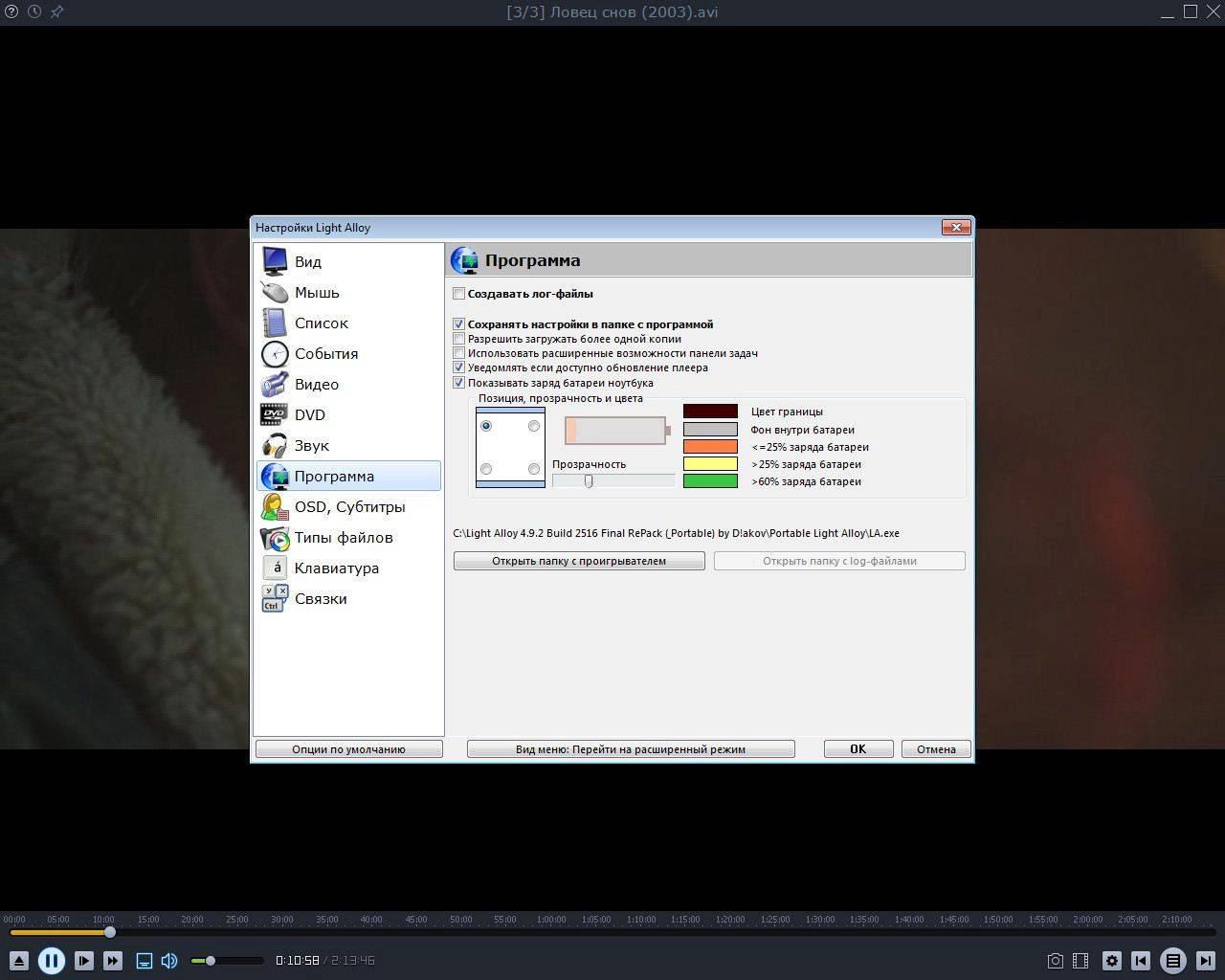
Task: Select the Программа settings section
Action: (348, 476)
